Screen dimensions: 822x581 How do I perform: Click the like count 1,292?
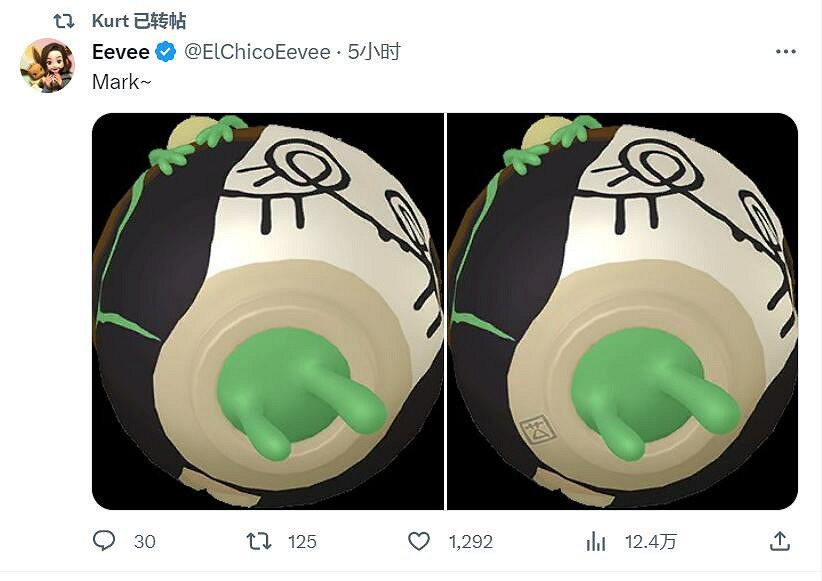471,541
